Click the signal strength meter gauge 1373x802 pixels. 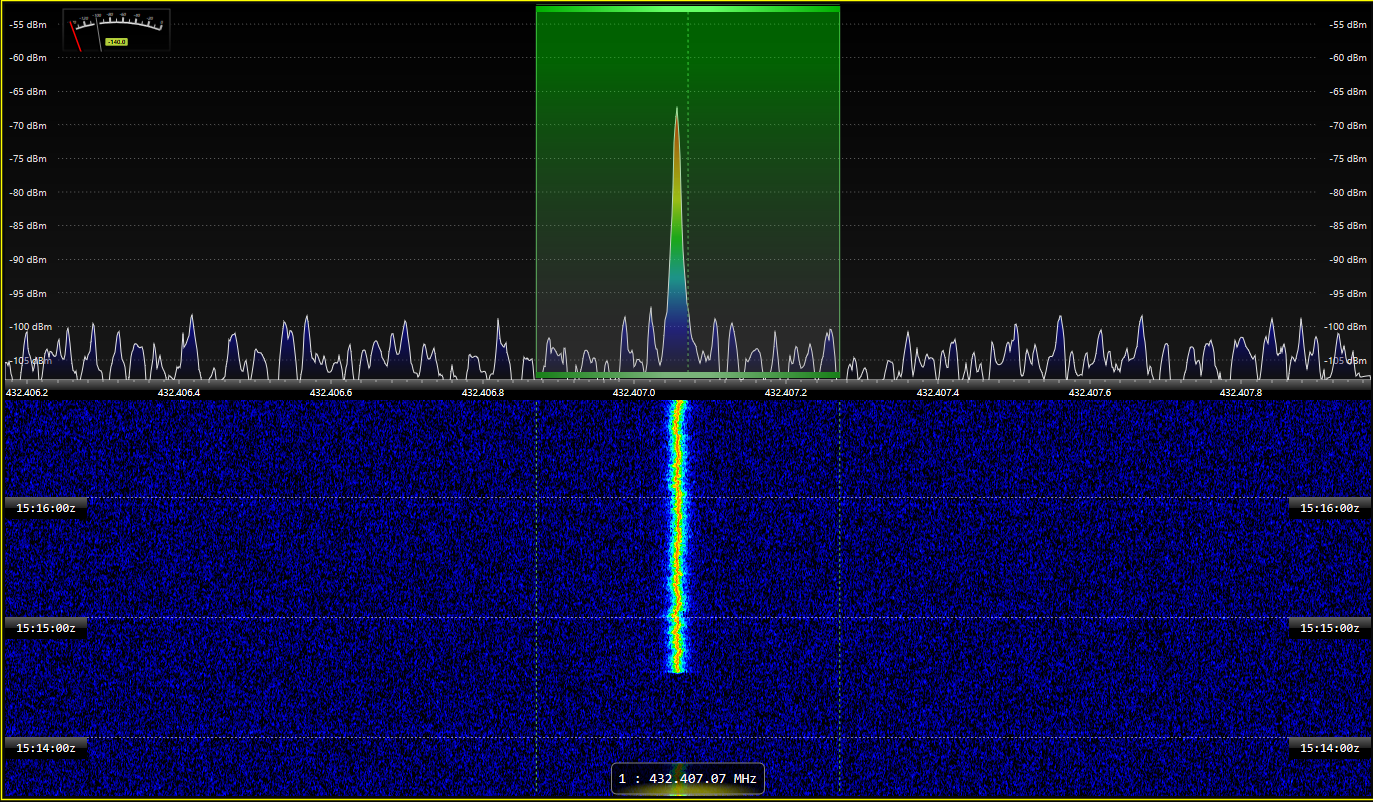click(x=116, y=28)
